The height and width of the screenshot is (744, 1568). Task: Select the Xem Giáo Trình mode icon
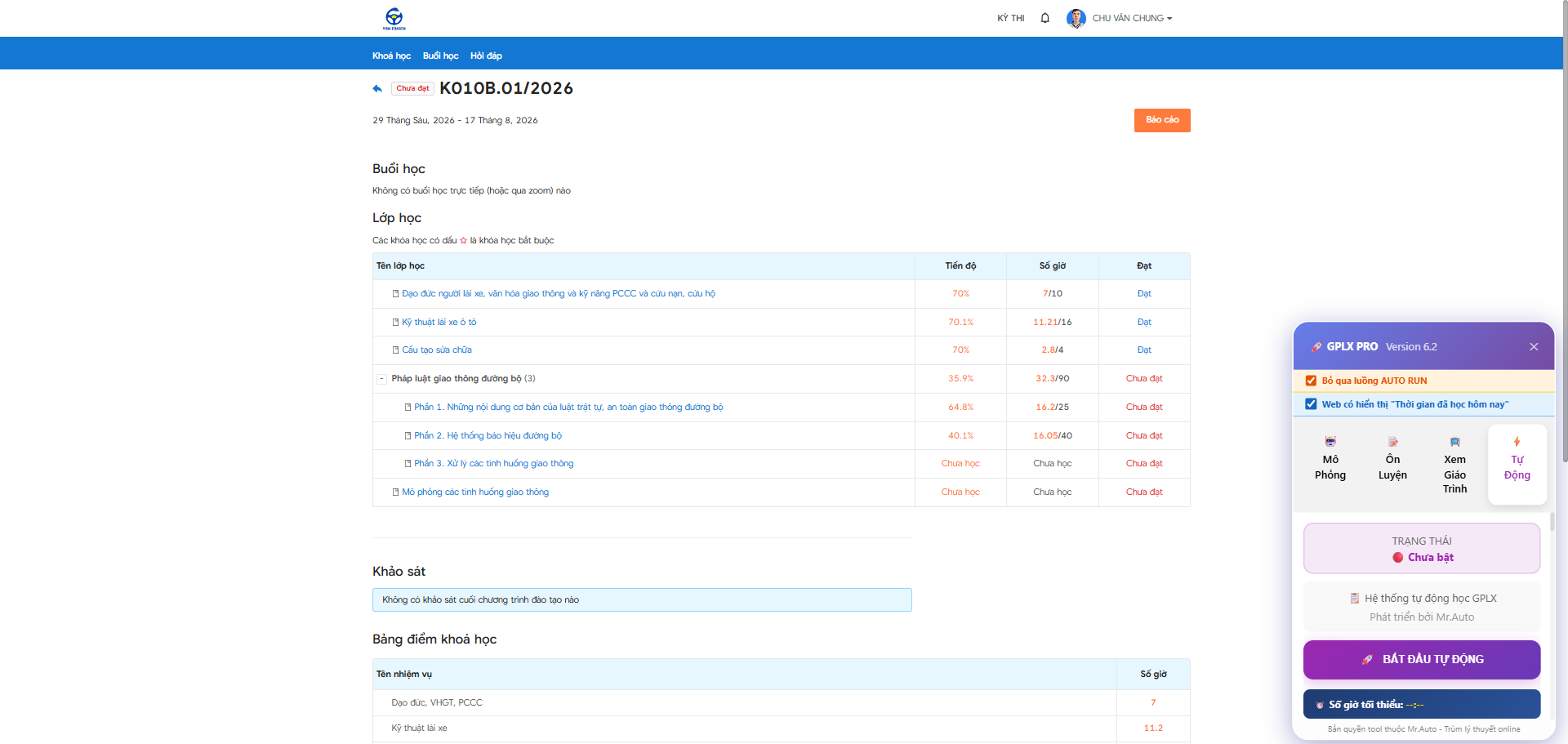(1454, 442)
